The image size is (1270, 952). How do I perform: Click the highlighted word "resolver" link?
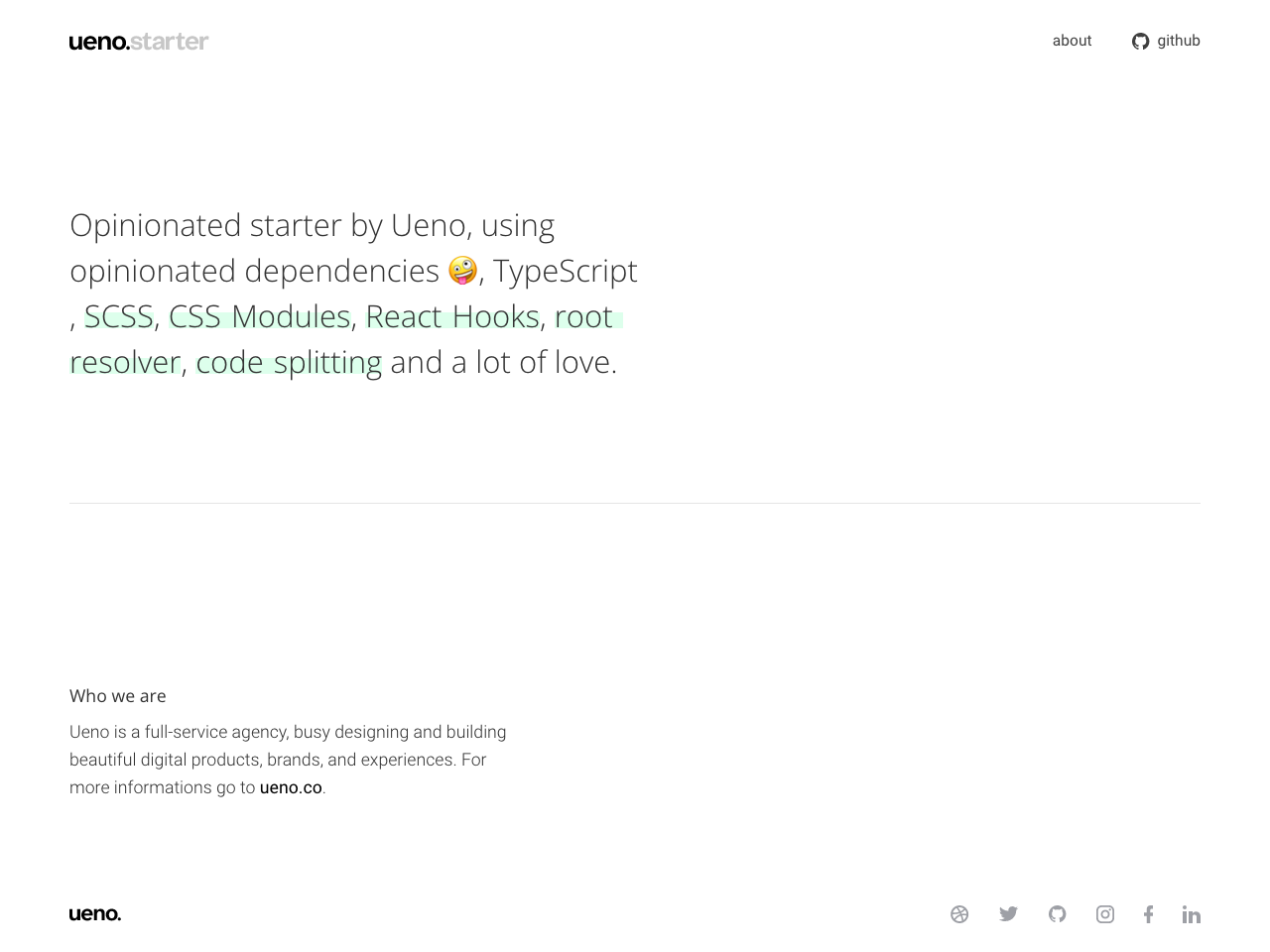125,362
